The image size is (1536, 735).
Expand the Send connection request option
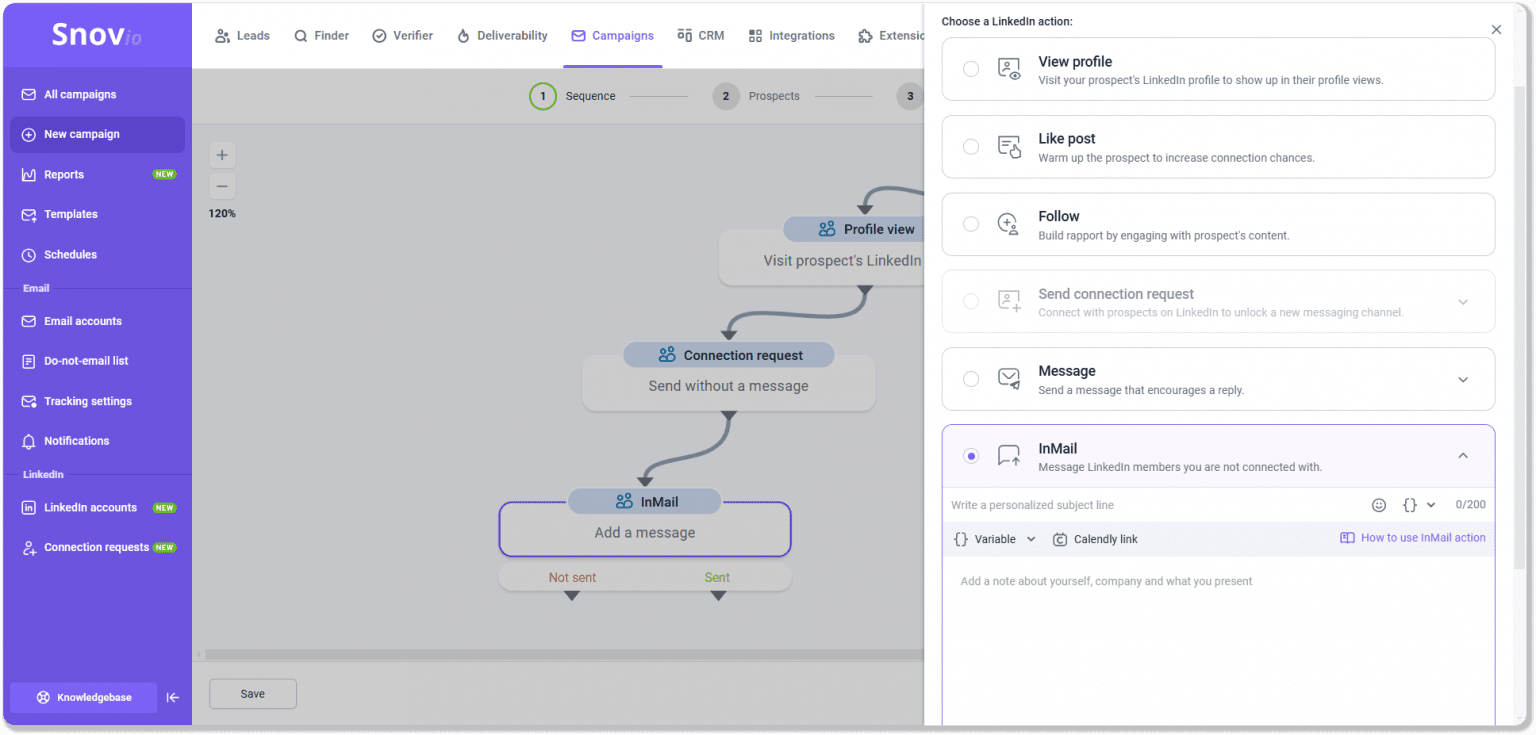pos(1463,302)
